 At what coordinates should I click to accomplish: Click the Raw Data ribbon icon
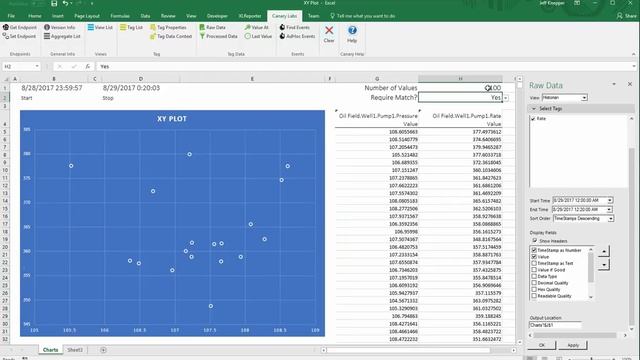202,27
